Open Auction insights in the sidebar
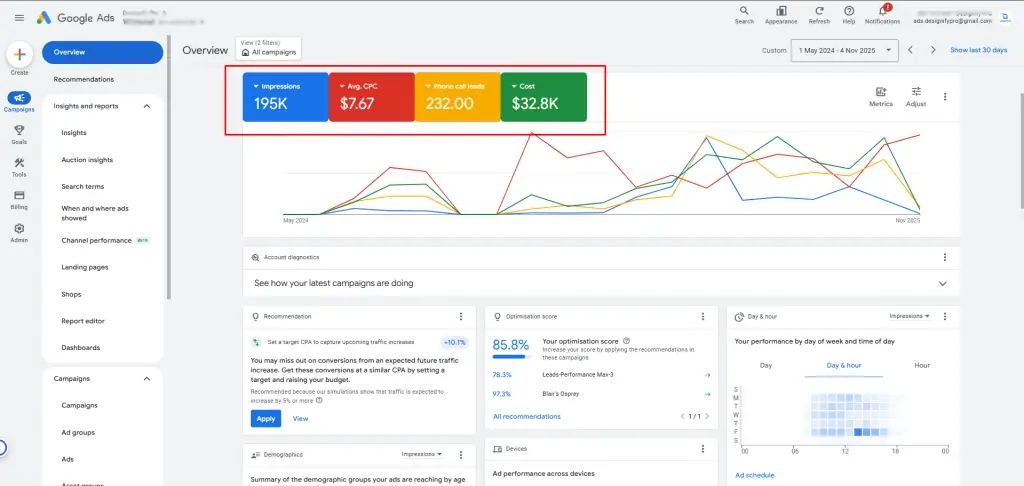 click(87, 159)
